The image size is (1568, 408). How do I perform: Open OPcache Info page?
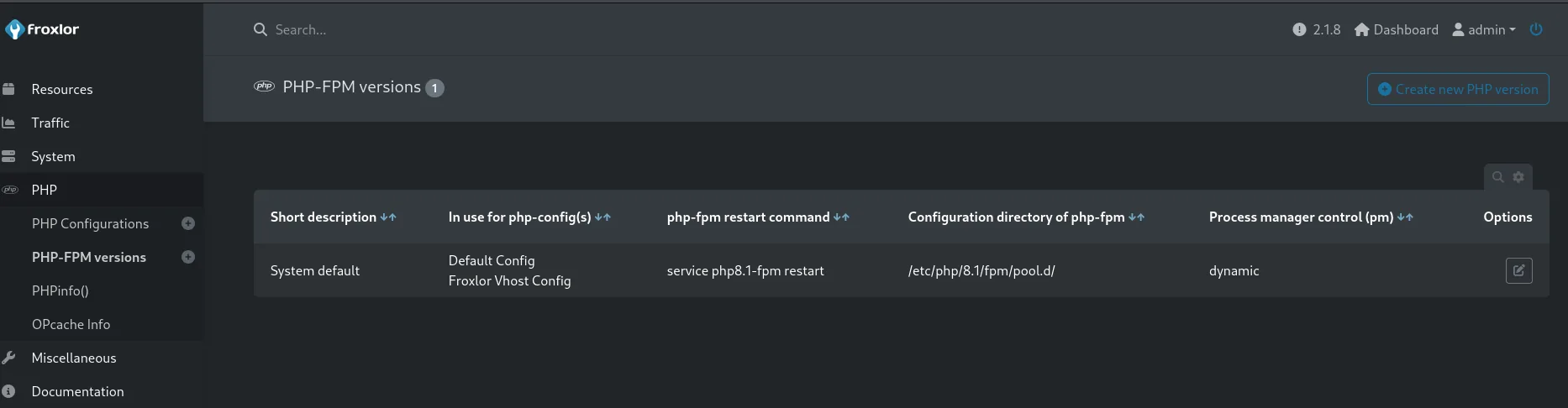coord(71,324)
